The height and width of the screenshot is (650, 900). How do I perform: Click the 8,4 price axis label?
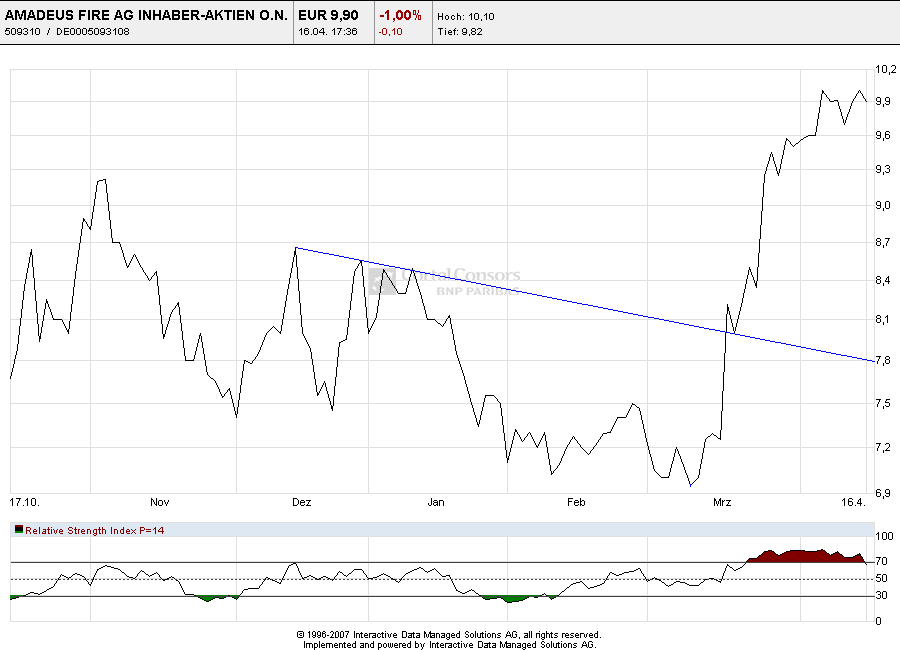(883, 280)
